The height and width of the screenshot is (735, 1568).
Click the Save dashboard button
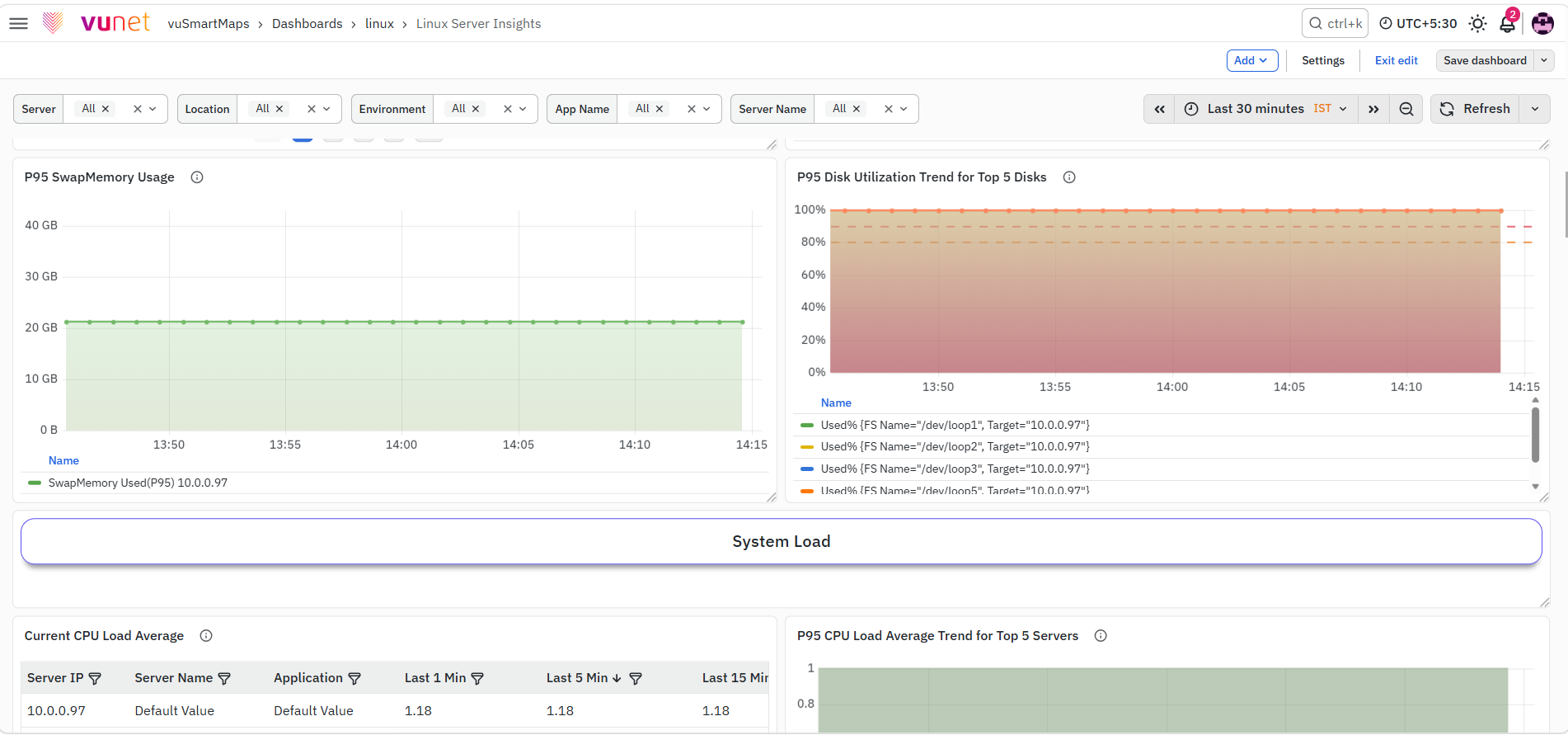[x=1485, y=60]
